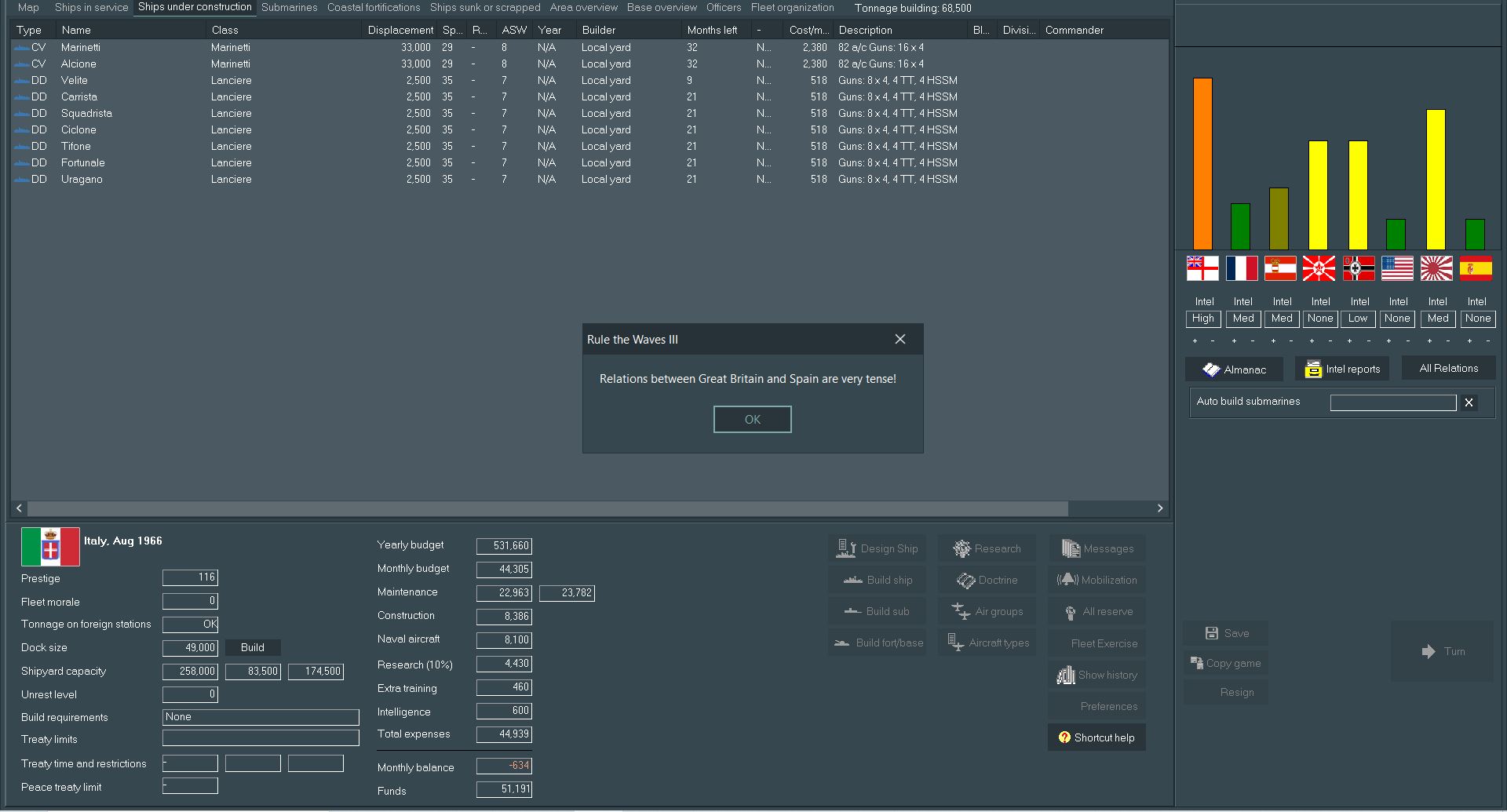Click Build ship
The height and width of the screenshot is (812, 1507).
(x=877, y=580)
